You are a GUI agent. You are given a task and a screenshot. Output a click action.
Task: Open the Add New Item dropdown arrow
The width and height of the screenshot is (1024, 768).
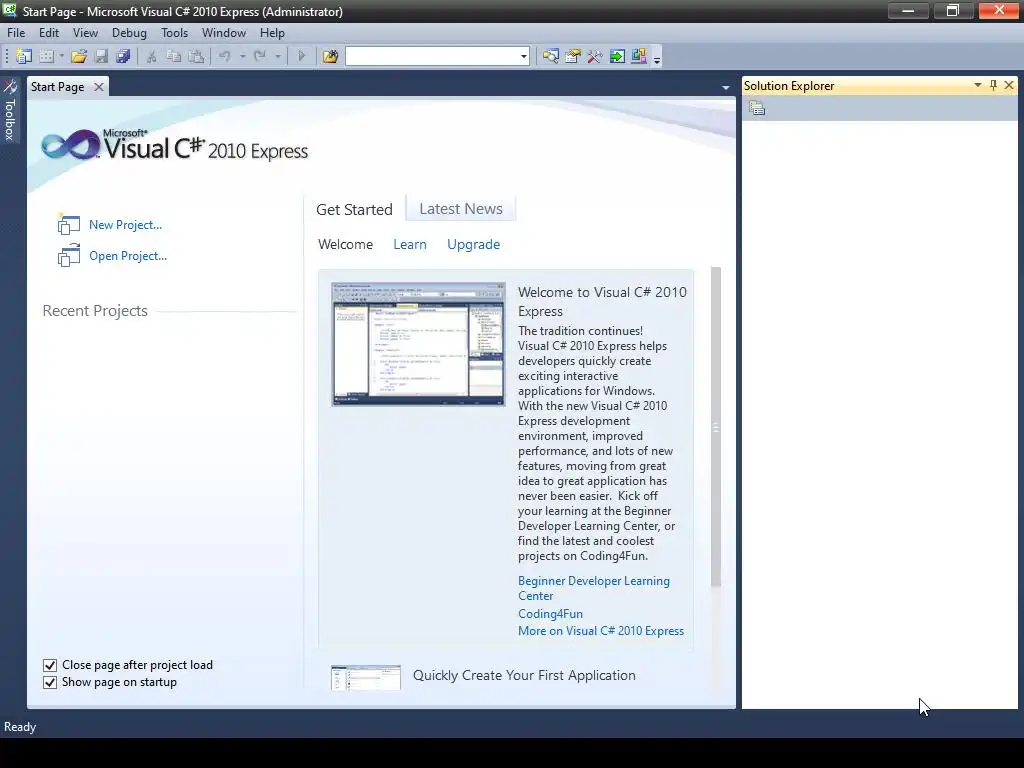pos(61,57)
